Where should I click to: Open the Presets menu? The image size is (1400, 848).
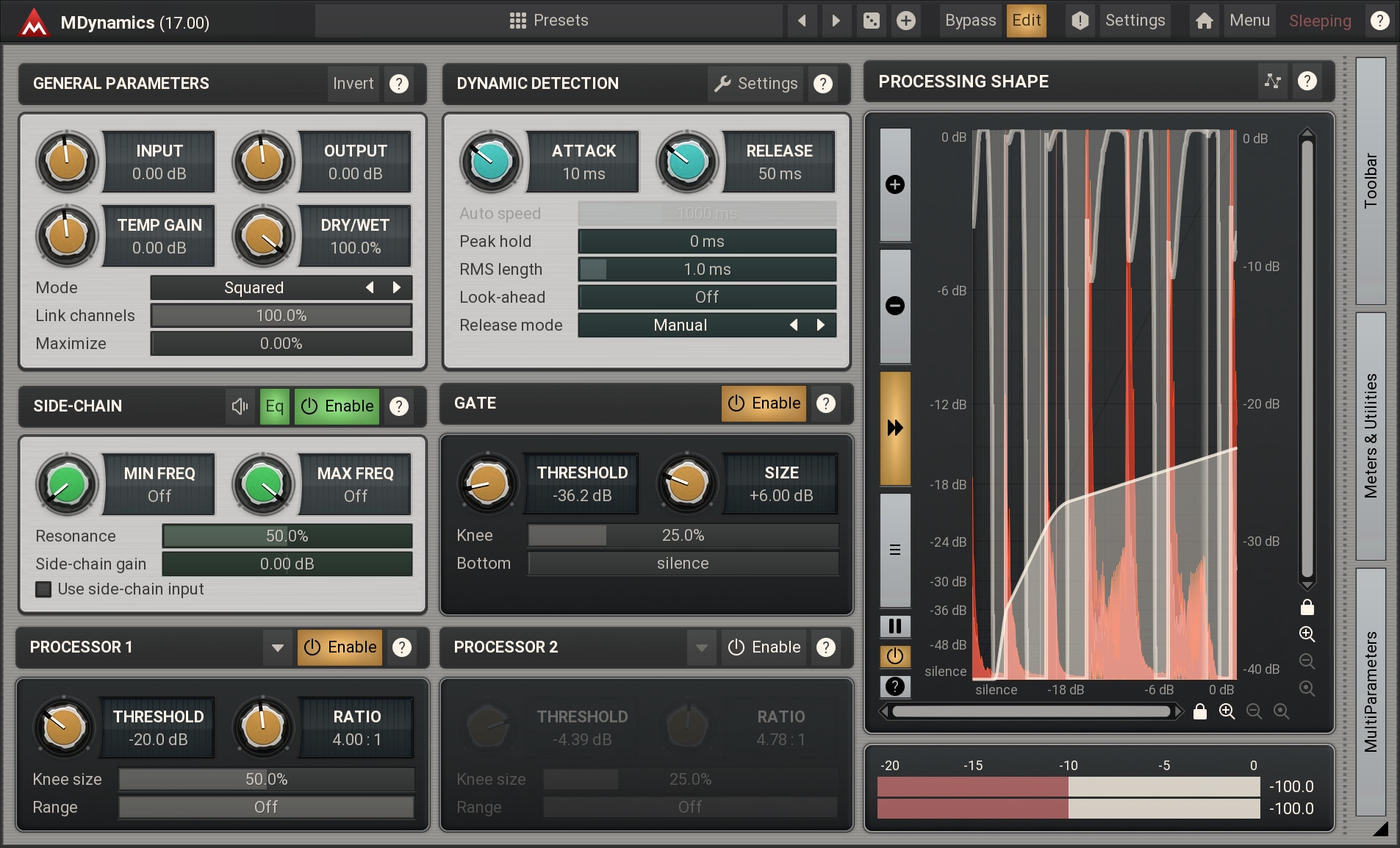549,21
